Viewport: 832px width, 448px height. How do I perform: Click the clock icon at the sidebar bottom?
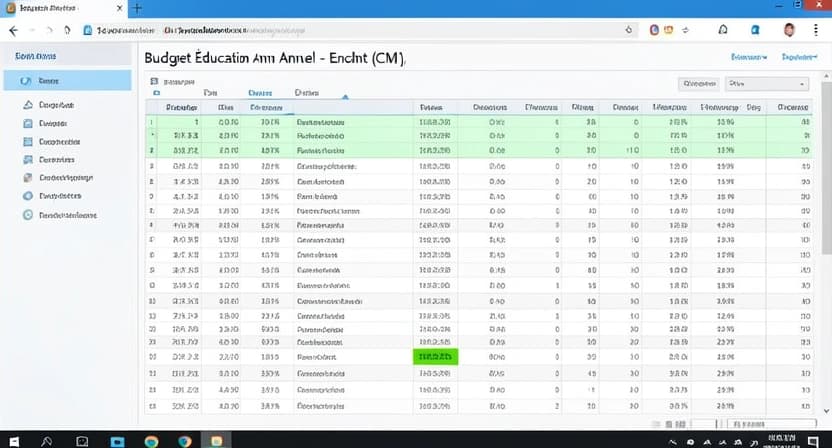coord(28,215)
